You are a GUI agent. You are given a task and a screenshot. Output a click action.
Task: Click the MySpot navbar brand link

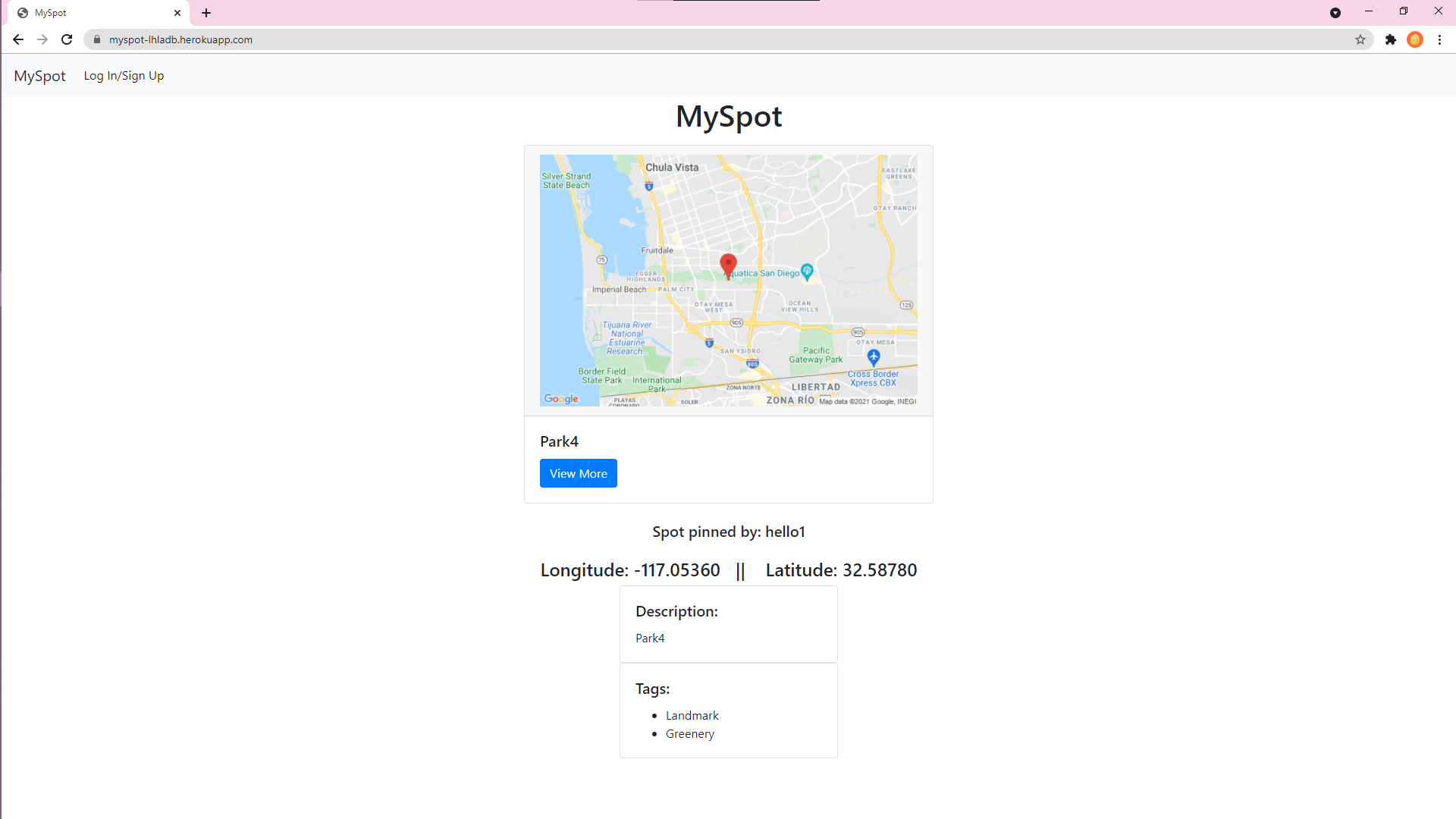point(39,76)
